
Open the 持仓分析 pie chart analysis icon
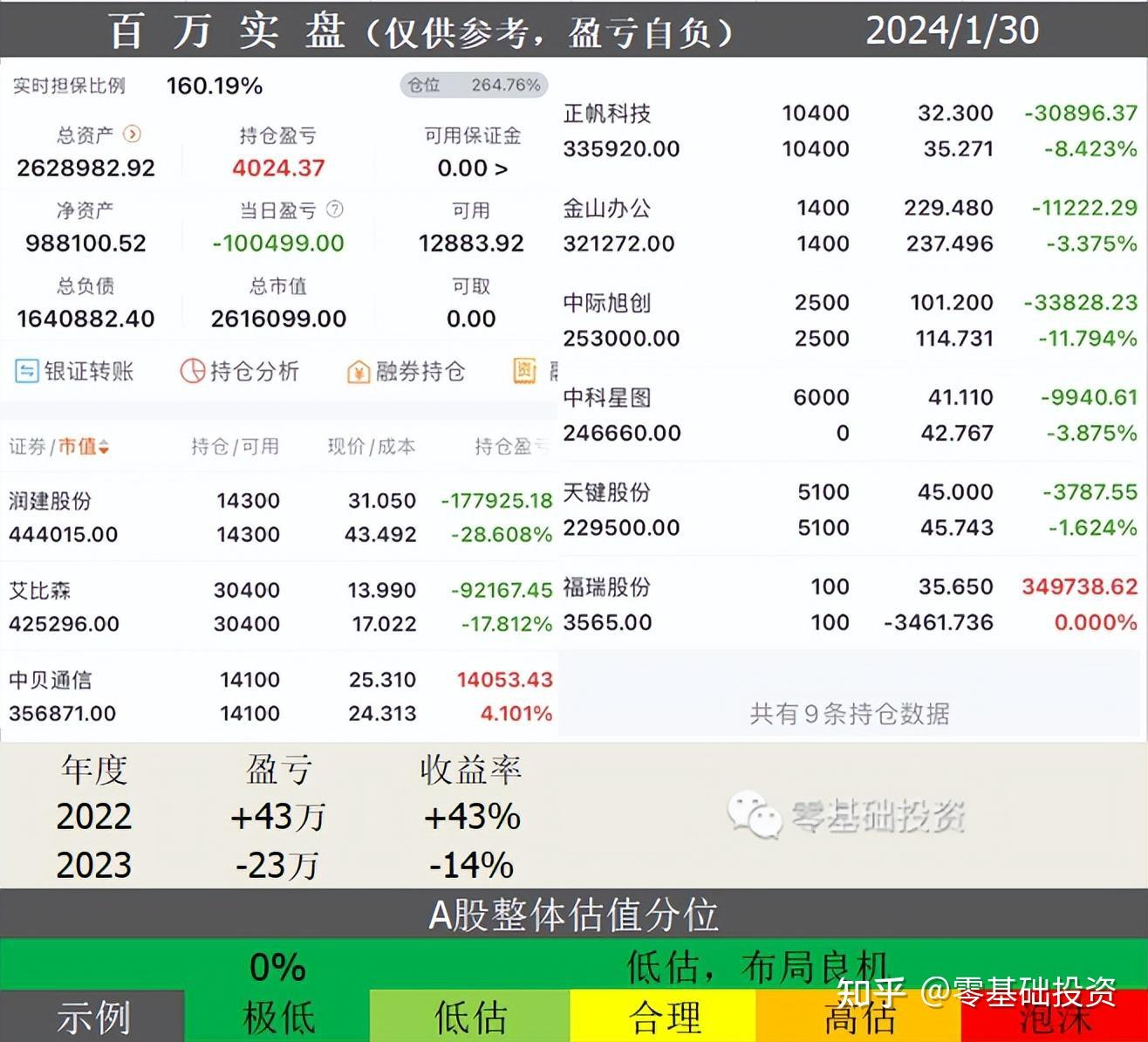tap(240, 371)
